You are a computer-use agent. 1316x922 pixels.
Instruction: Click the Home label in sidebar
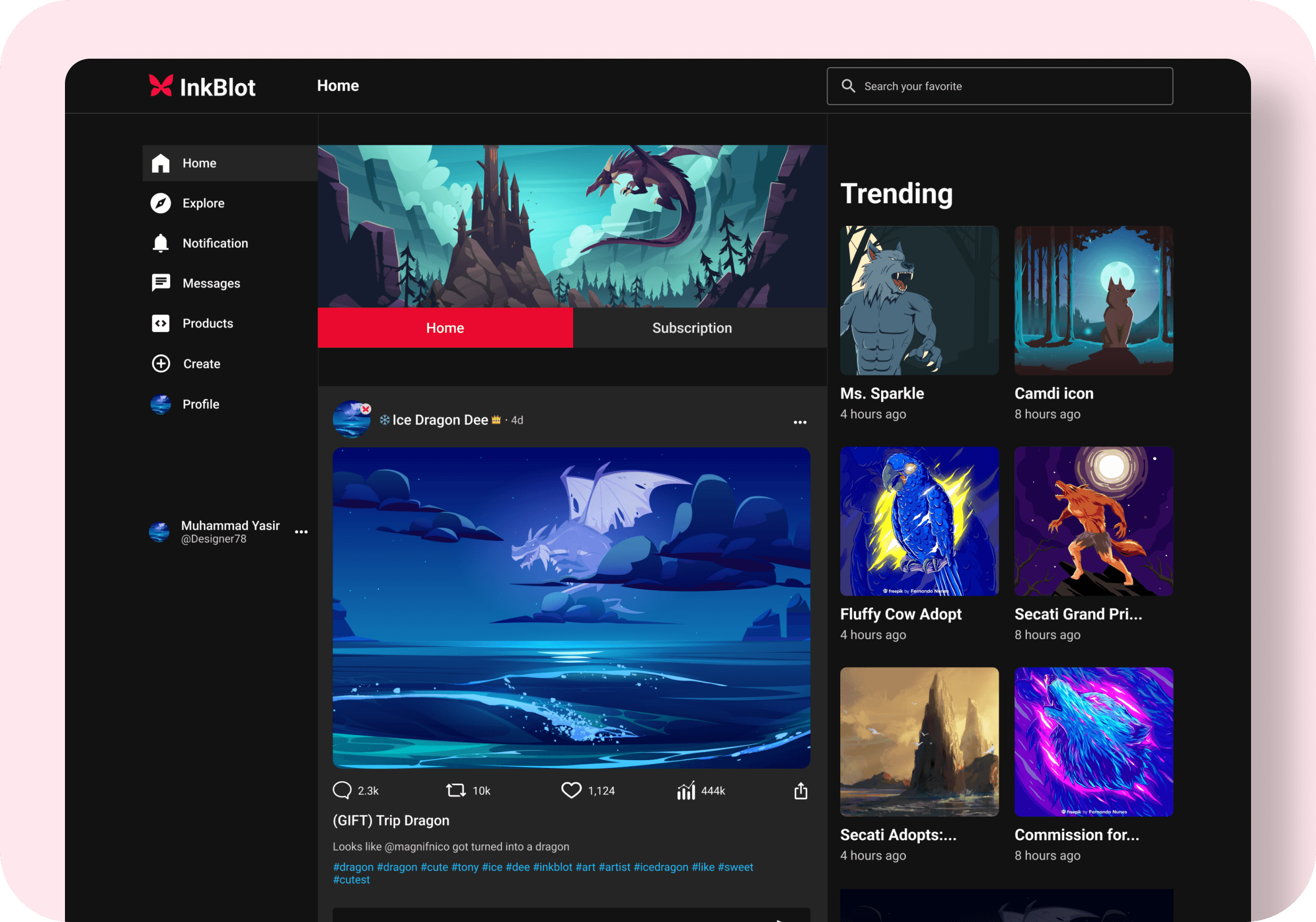pos(200,163)
